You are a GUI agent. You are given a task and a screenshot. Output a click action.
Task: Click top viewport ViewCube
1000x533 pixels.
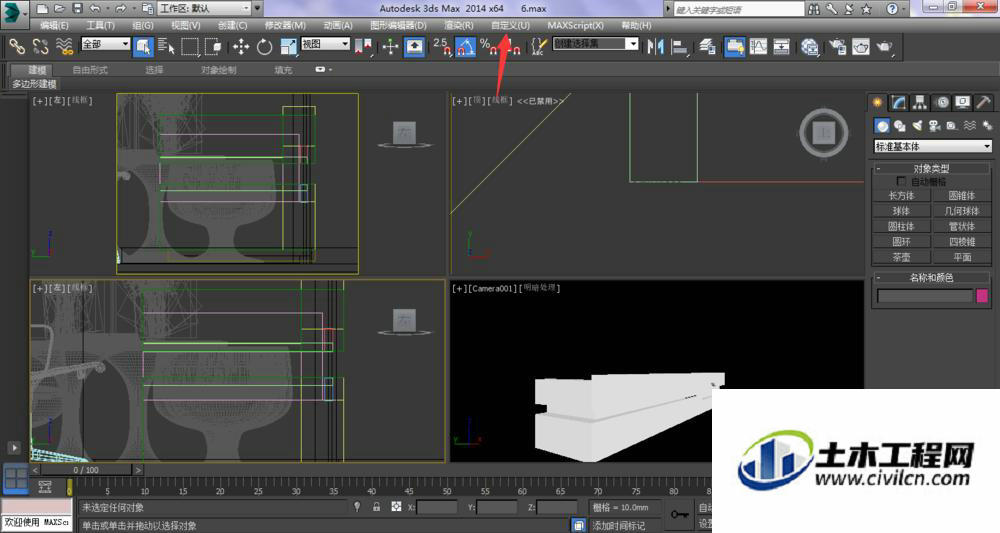[823, 133]
